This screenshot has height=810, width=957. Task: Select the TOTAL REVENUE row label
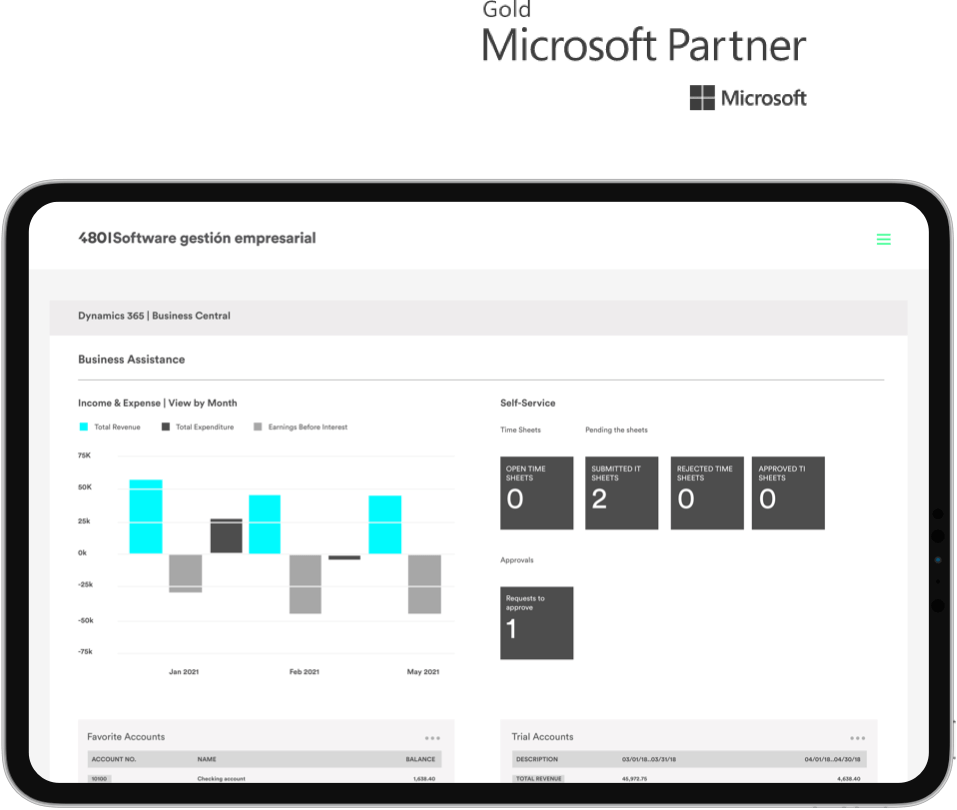tap(539, 779)
